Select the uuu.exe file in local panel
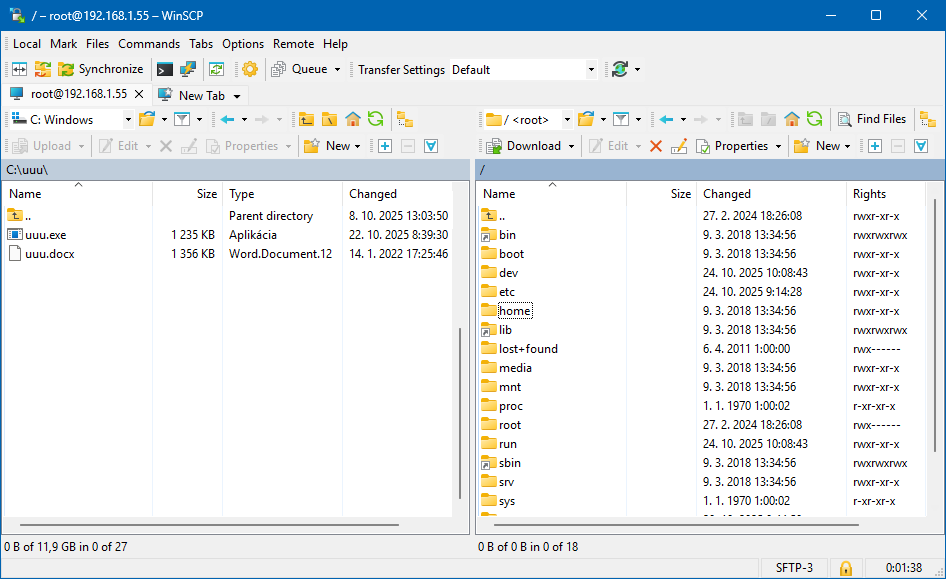Image resolution: width=946 pixels, height=579 pixels. click(45, 235)
